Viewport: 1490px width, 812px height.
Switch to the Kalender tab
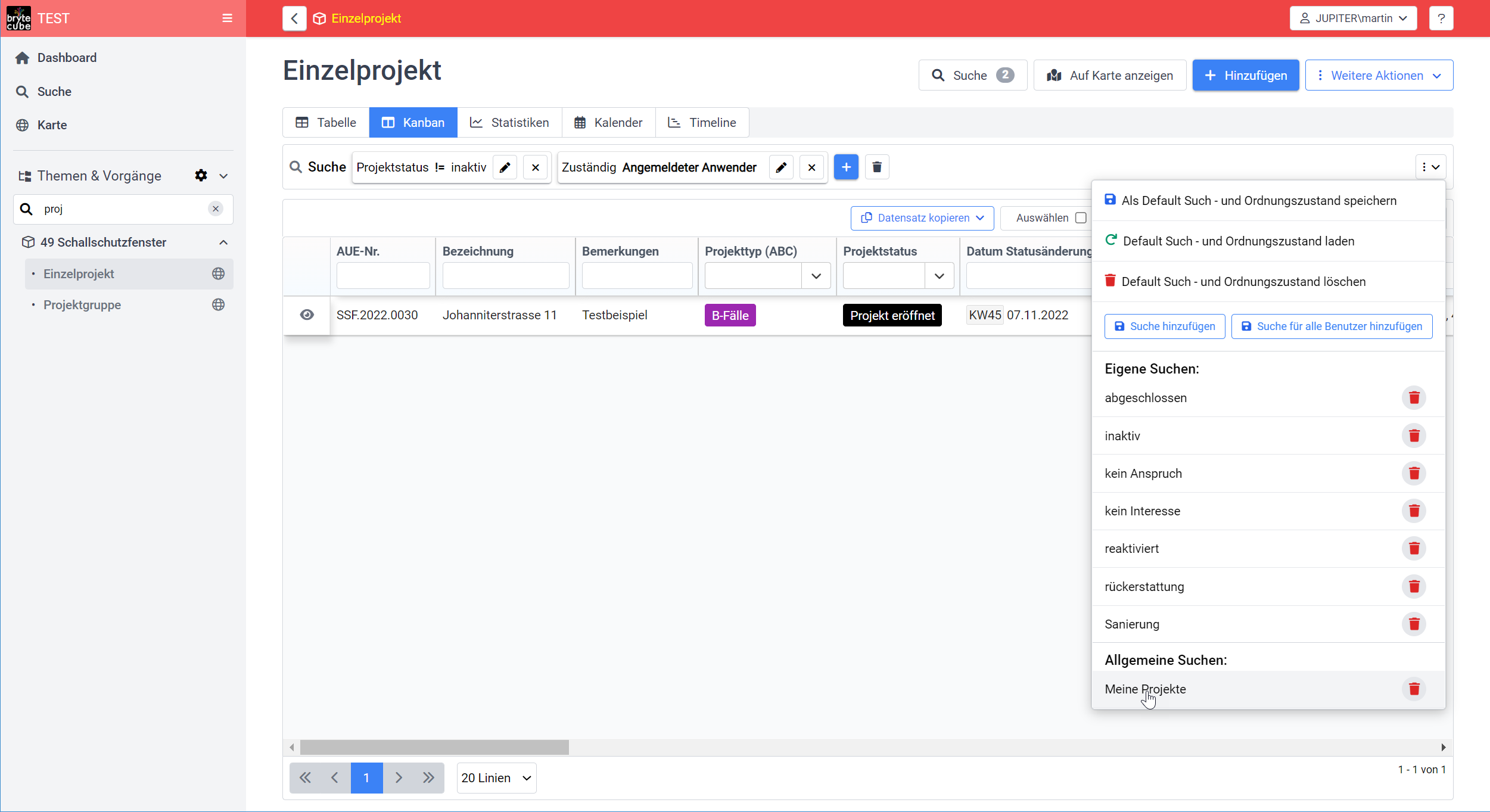click(x=608, y=123)
